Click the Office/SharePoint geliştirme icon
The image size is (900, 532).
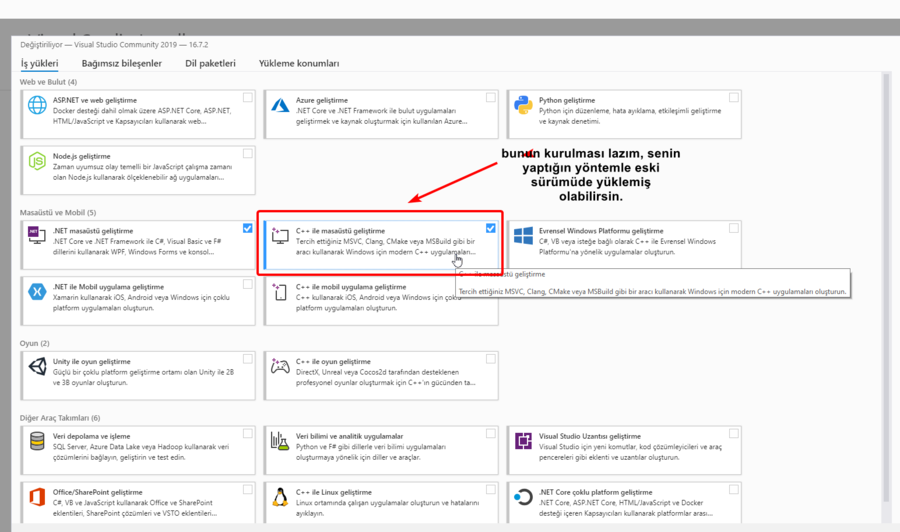coord(37,497)
